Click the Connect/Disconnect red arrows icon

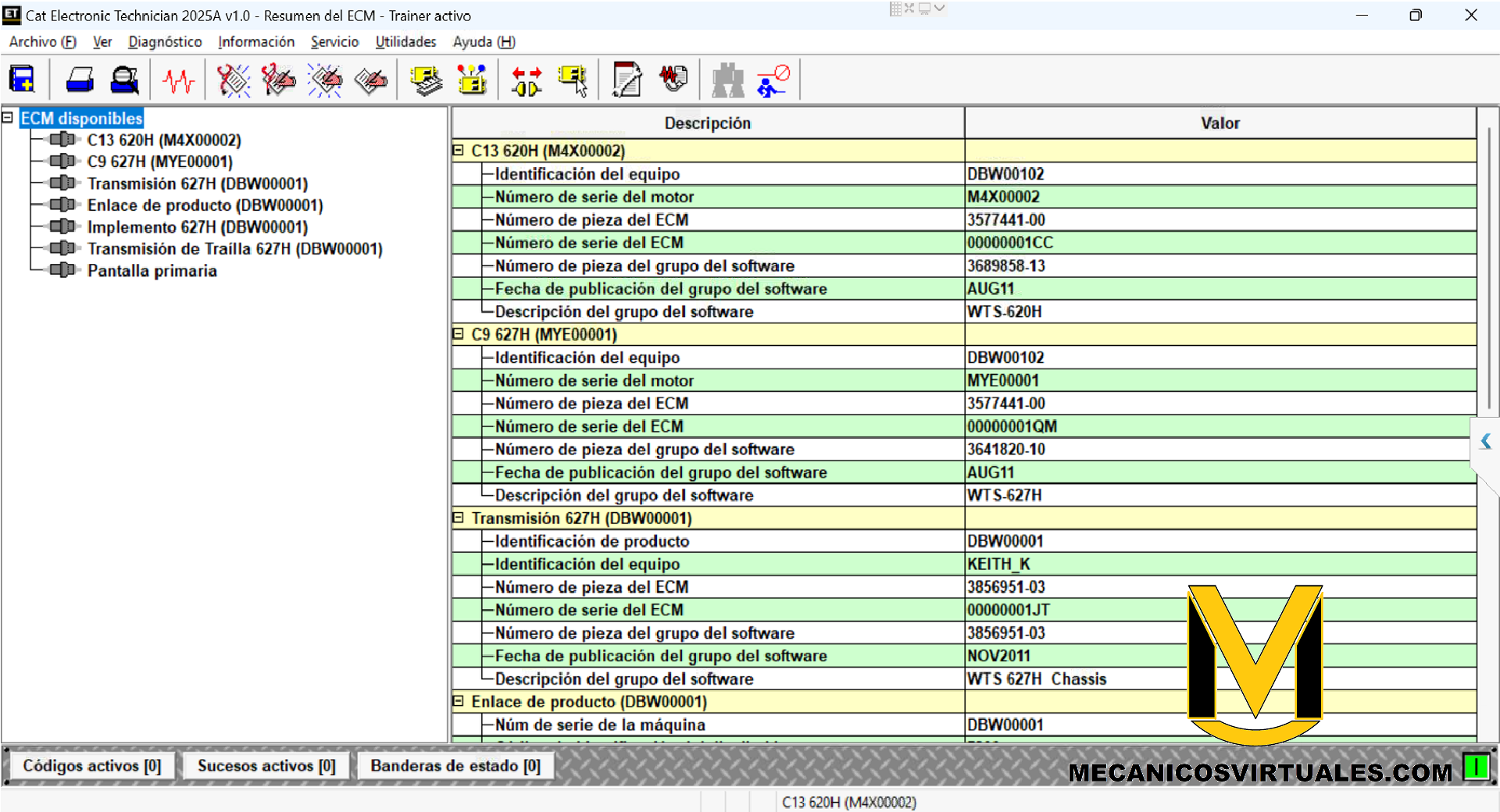[x=527, y=80]
